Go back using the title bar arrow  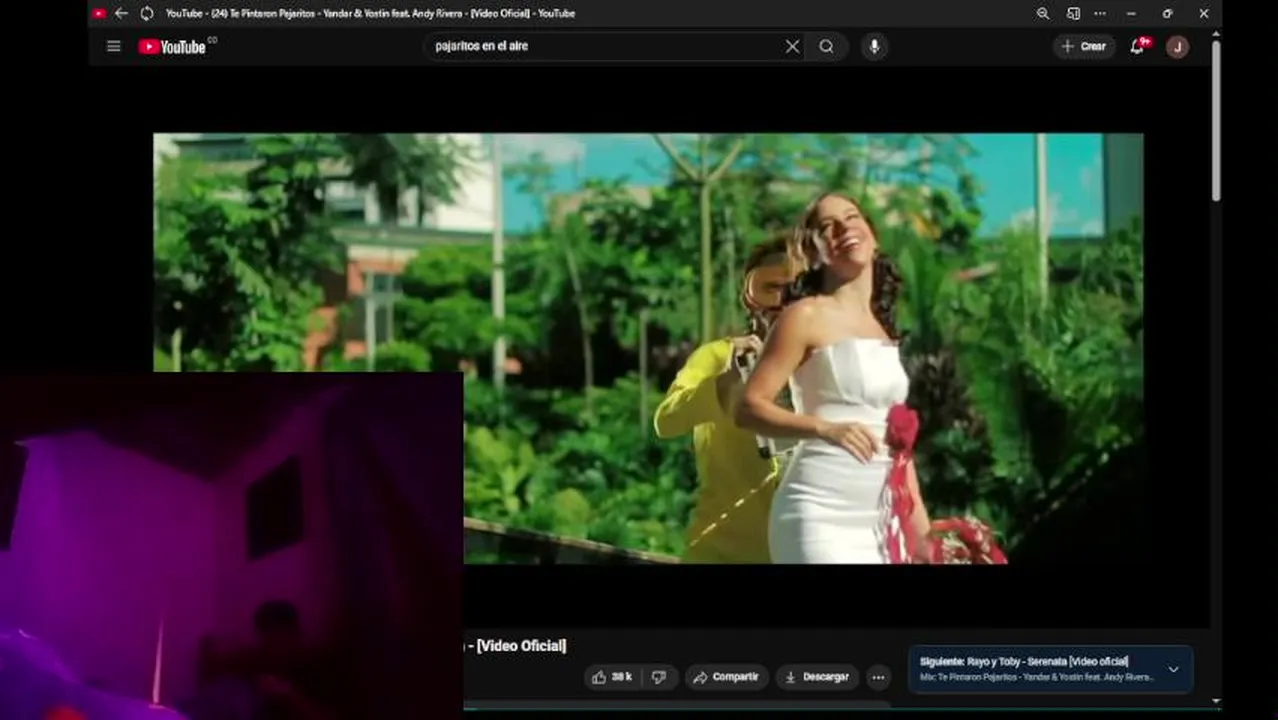[121, 13]
